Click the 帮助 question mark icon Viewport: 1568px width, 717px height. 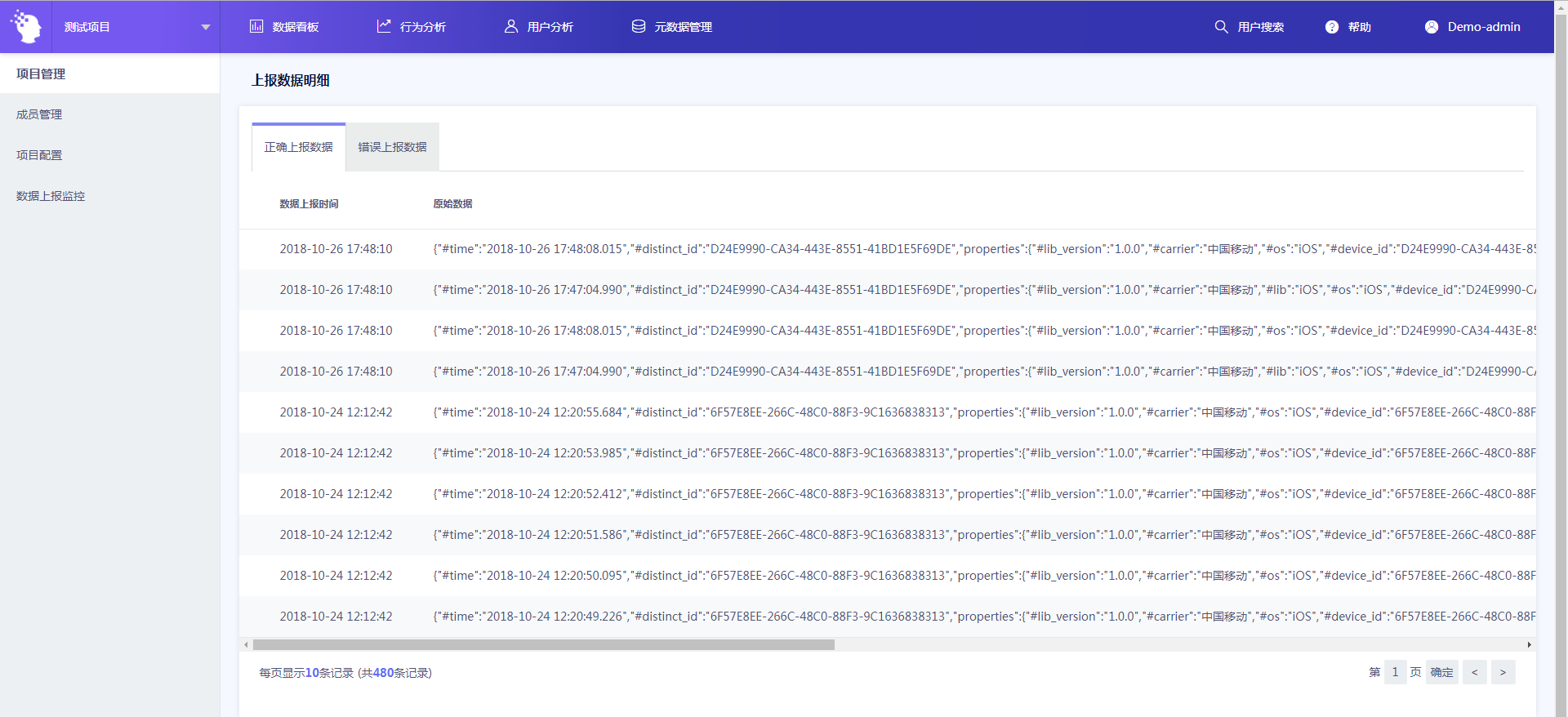tap(1332, 27)
